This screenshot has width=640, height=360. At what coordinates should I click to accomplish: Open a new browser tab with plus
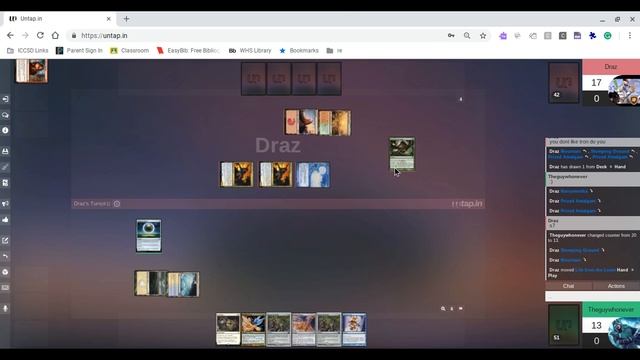(127, 19)
